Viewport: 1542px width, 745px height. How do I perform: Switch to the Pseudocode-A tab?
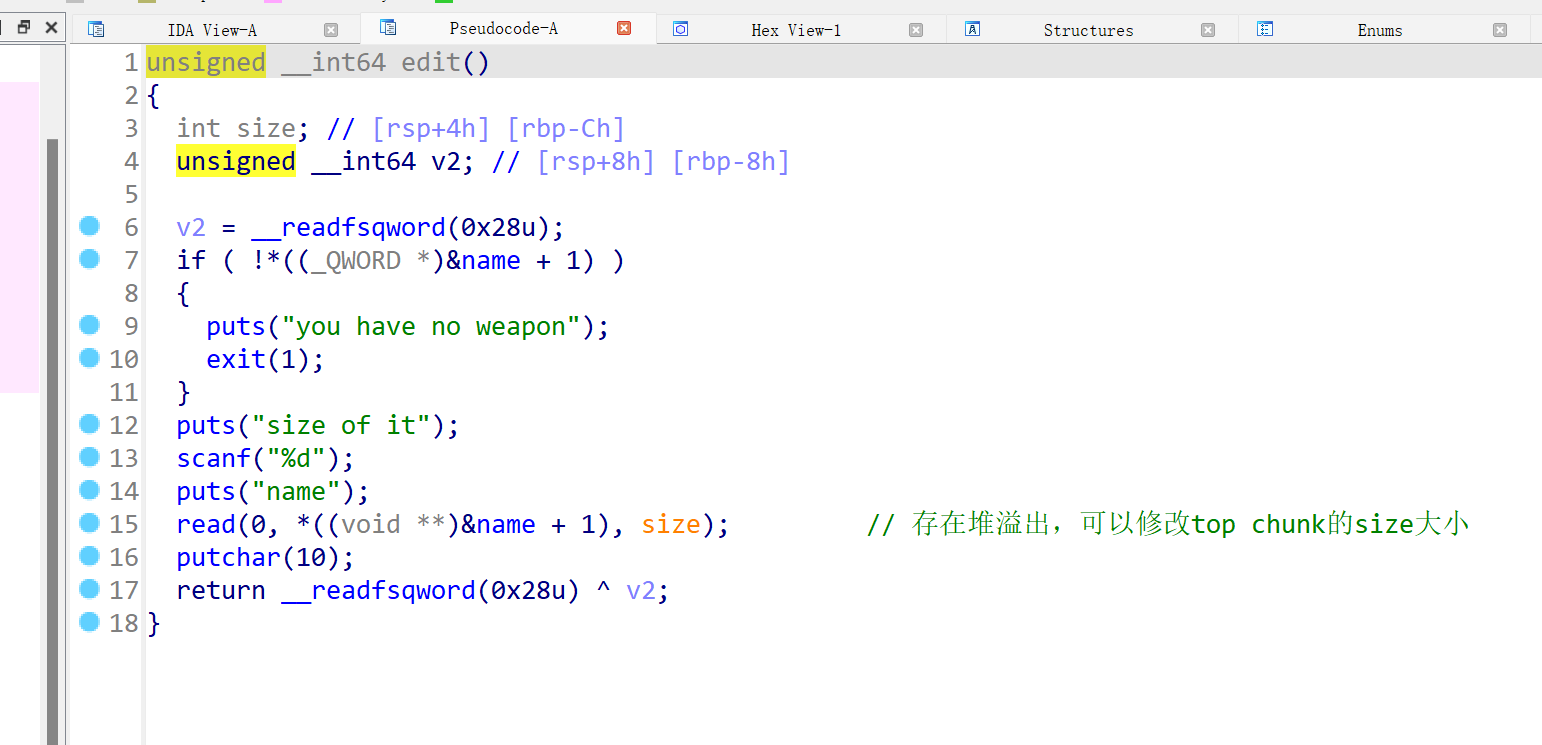pyautogui.click(x=503, y=28)
